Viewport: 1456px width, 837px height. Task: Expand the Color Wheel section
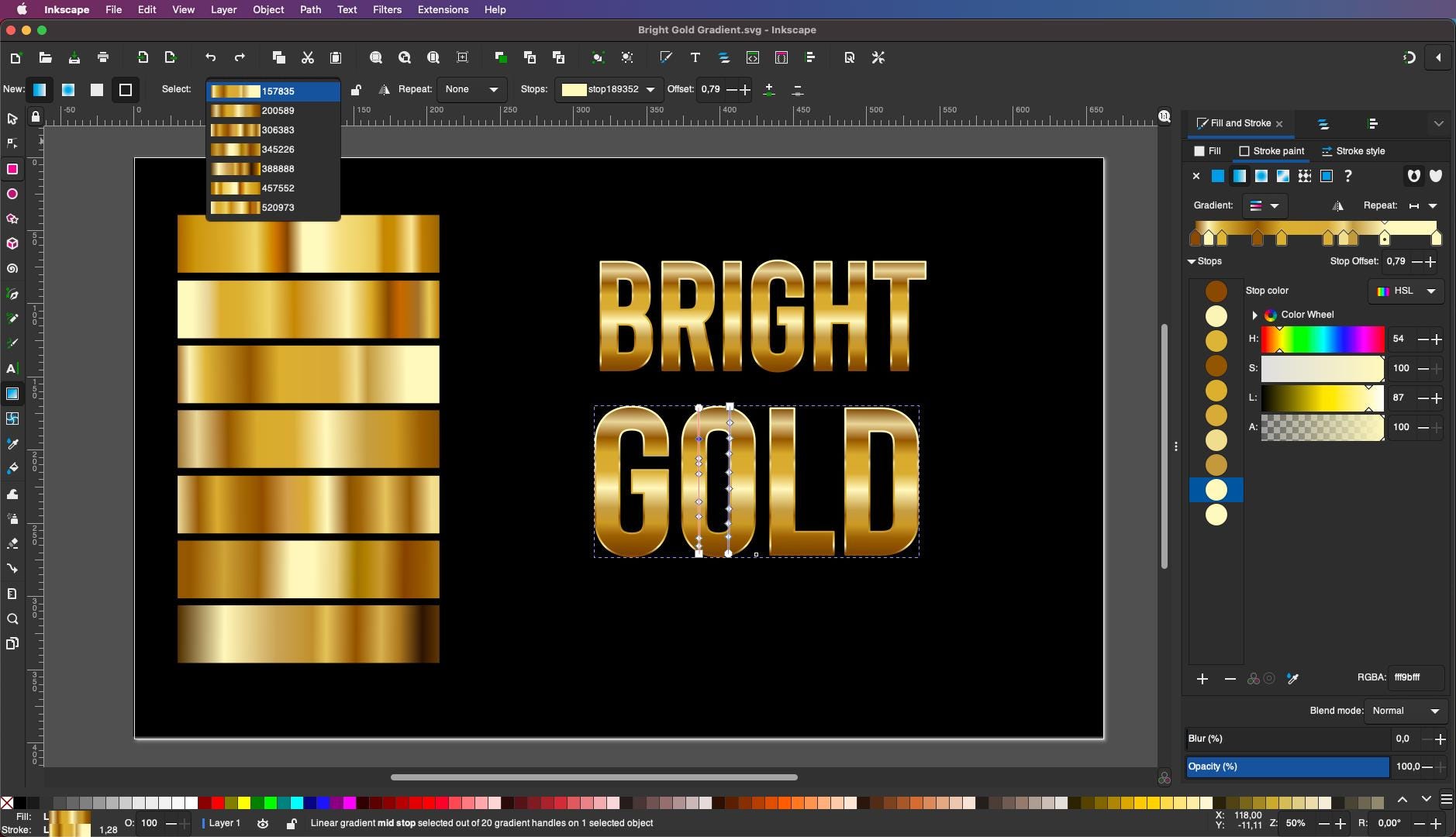pos(1254,315)
